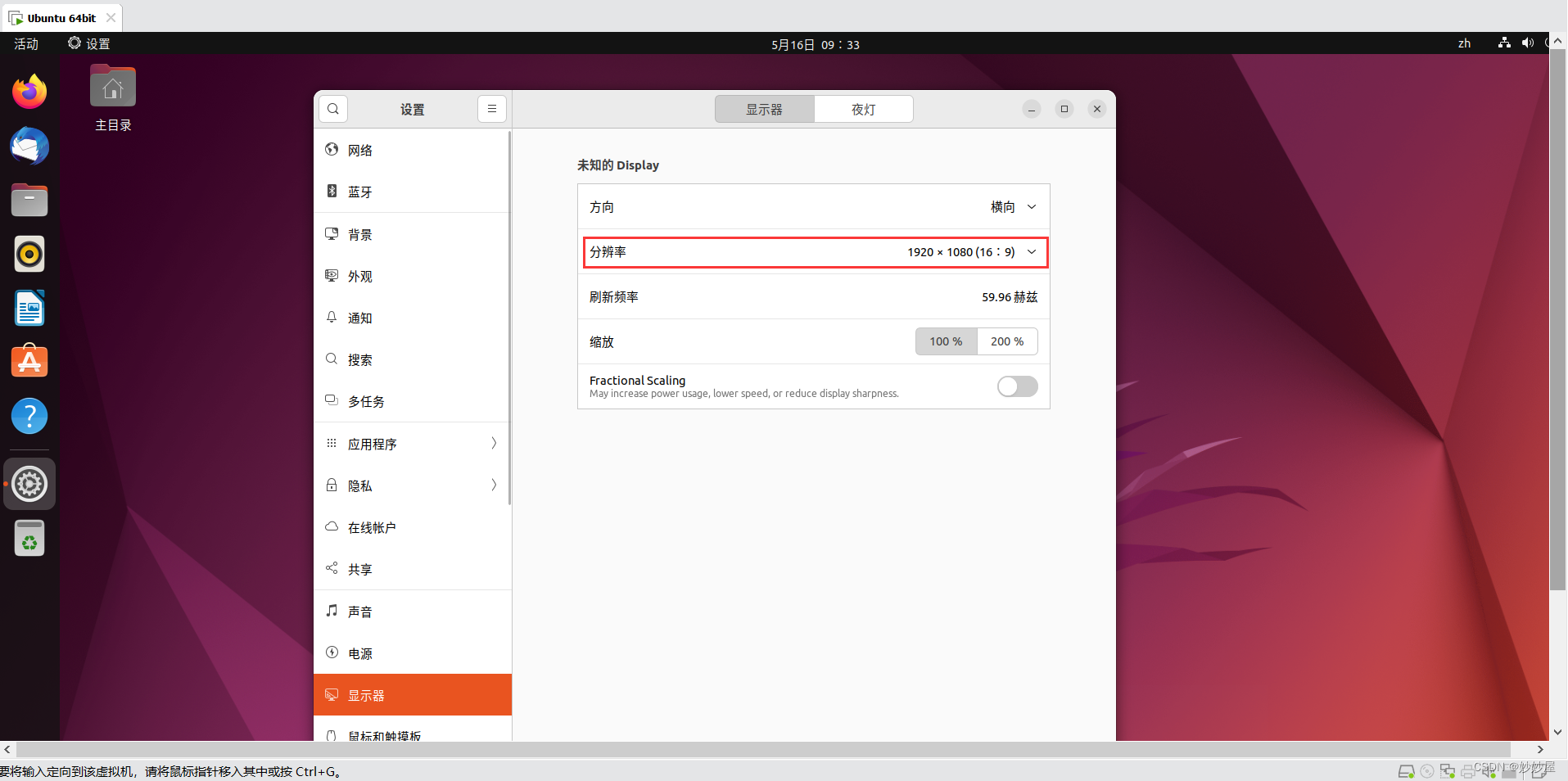Viewport: 1568px width, 781px height.
Task: Open 搜索 settings panel
Action: (412, 359)
